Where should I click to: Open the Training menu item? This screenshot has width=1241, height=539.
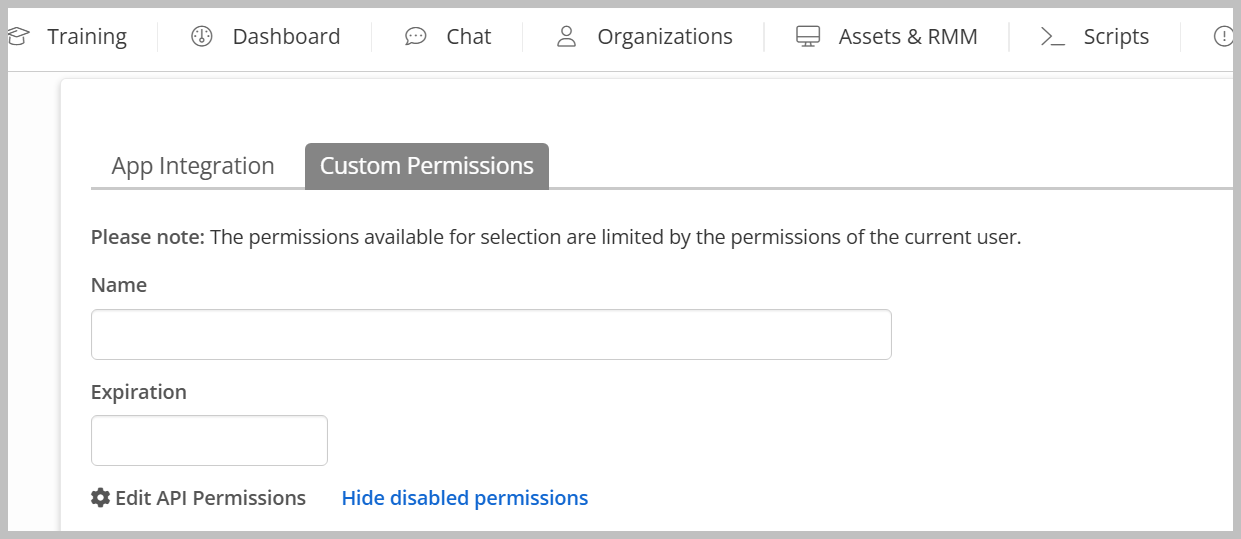(87, 37)
